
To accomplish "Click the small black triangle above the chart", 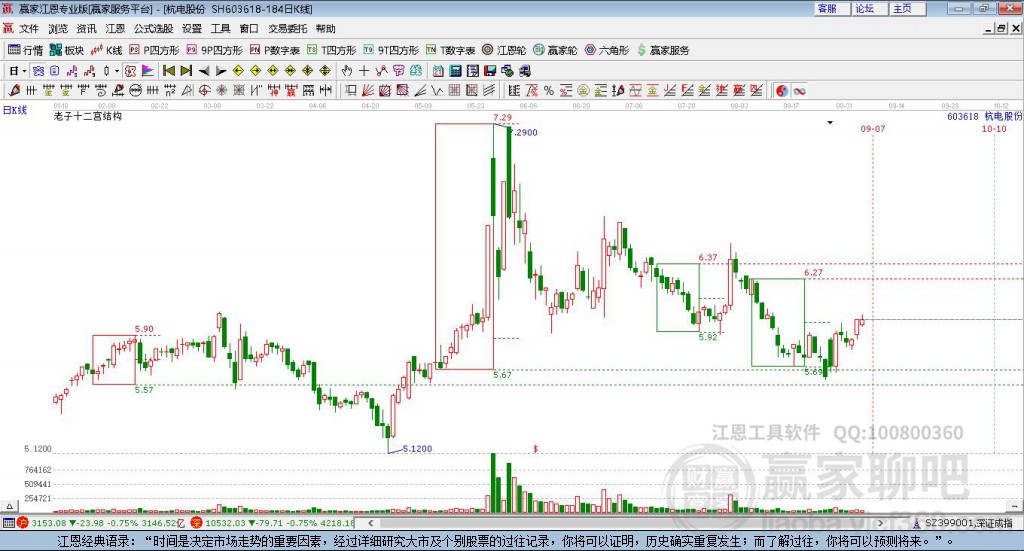I will (x=830, y=123).
